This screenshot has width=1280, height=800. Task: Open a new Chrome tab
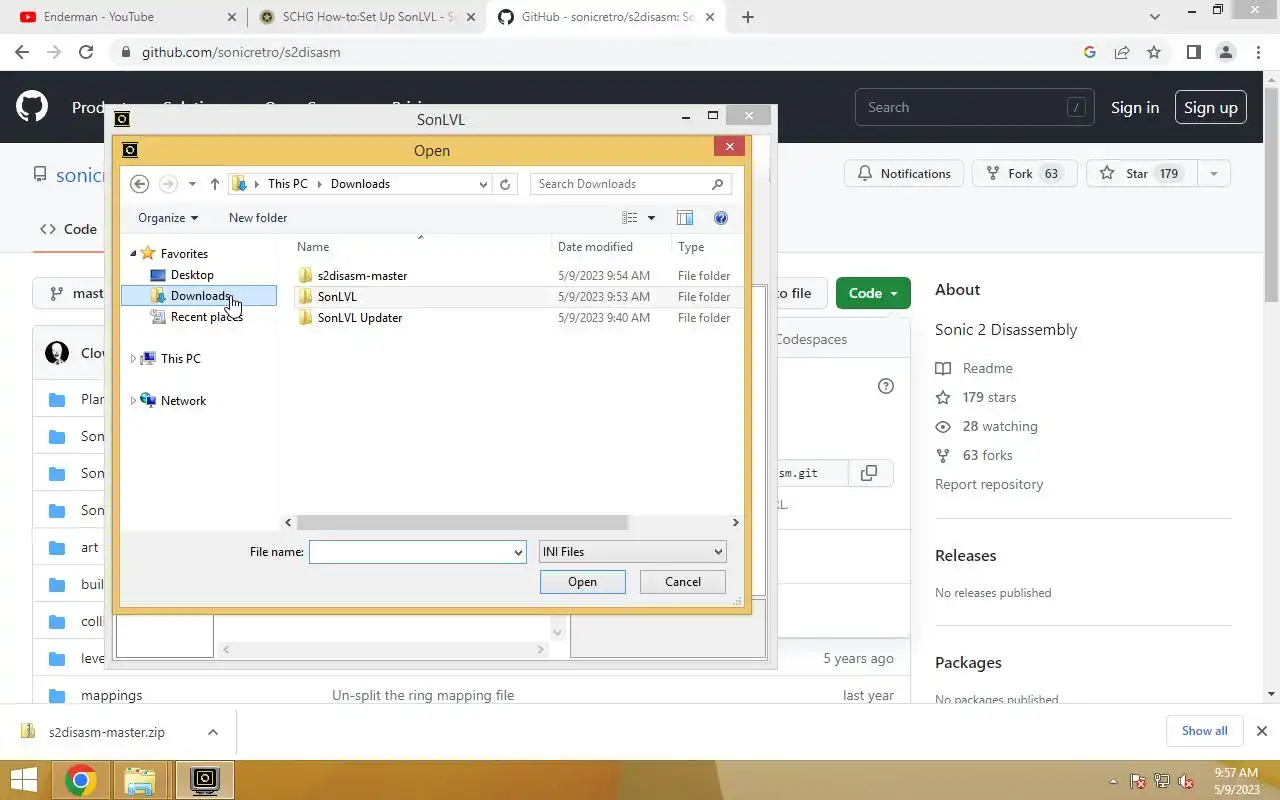pyautogui.click(x=748, y=17)
